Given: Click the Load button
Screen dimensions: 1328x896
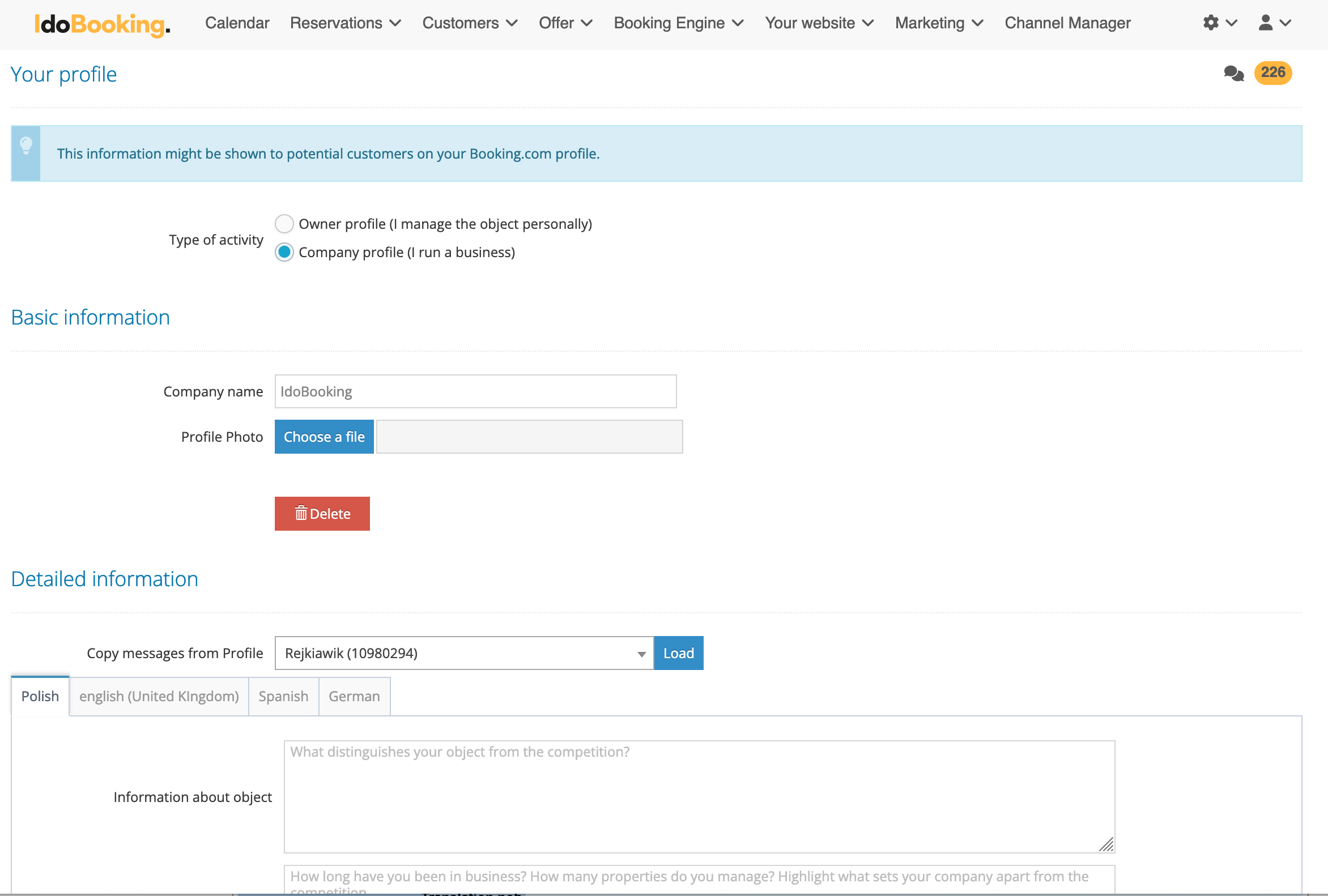Looking at the screenshot, I should 678,652.
